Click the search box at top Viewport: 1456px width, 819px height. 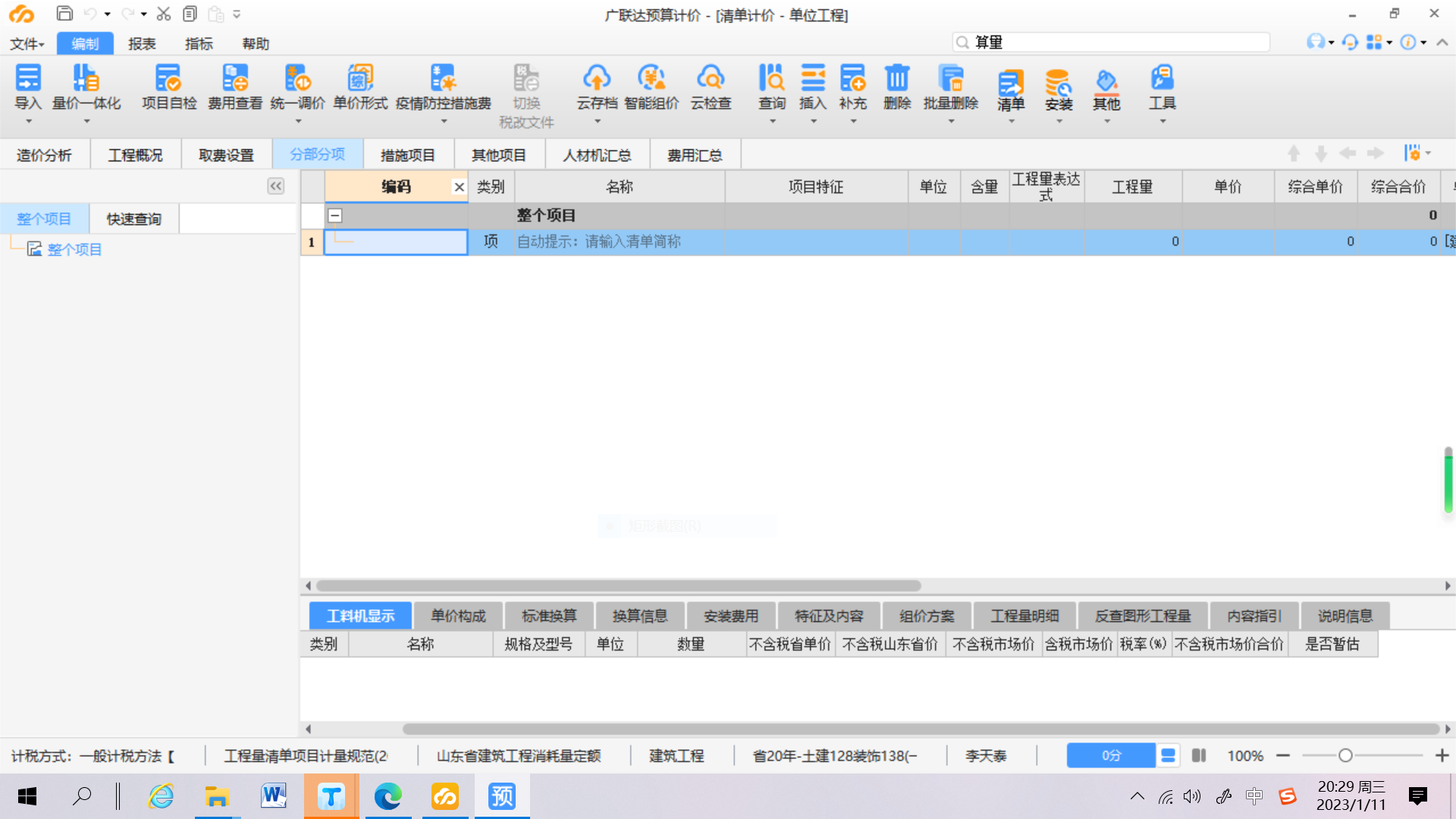point(1111,42)
